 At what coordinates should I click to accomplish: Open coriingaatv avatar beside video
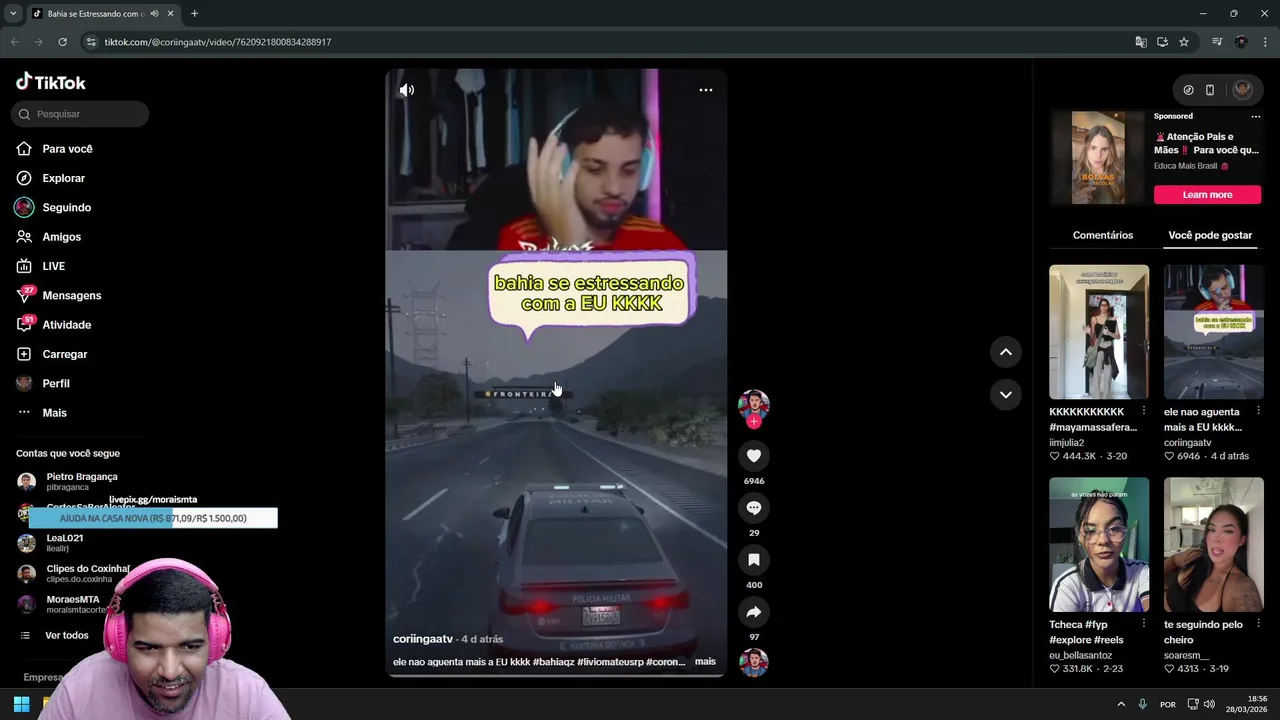754,404
